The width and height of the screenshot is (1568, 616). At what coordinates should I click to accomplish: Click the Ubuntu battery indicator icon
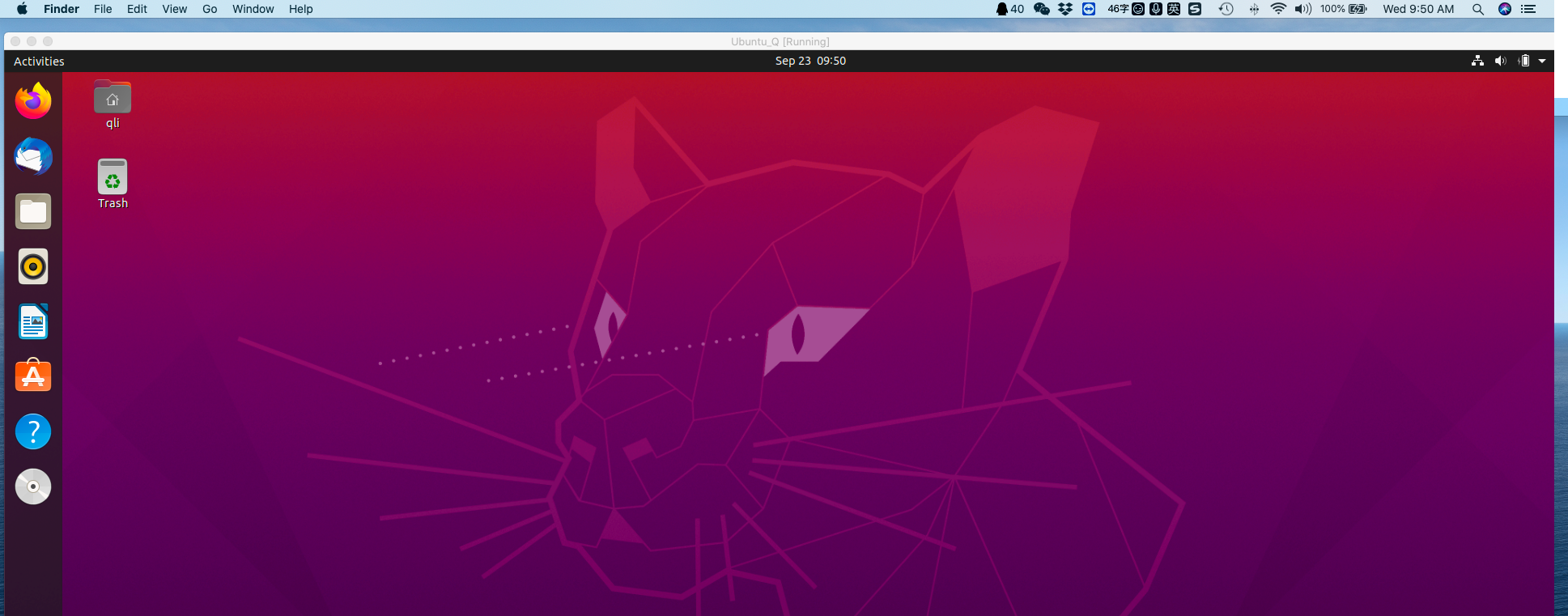(1523, 61)
